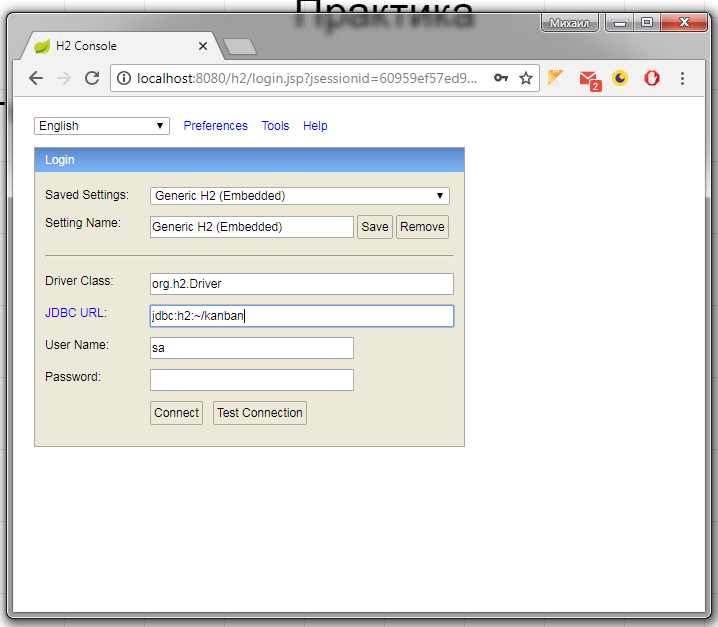
Task: Open a new browser tab
Action: (x=239, y=47)
